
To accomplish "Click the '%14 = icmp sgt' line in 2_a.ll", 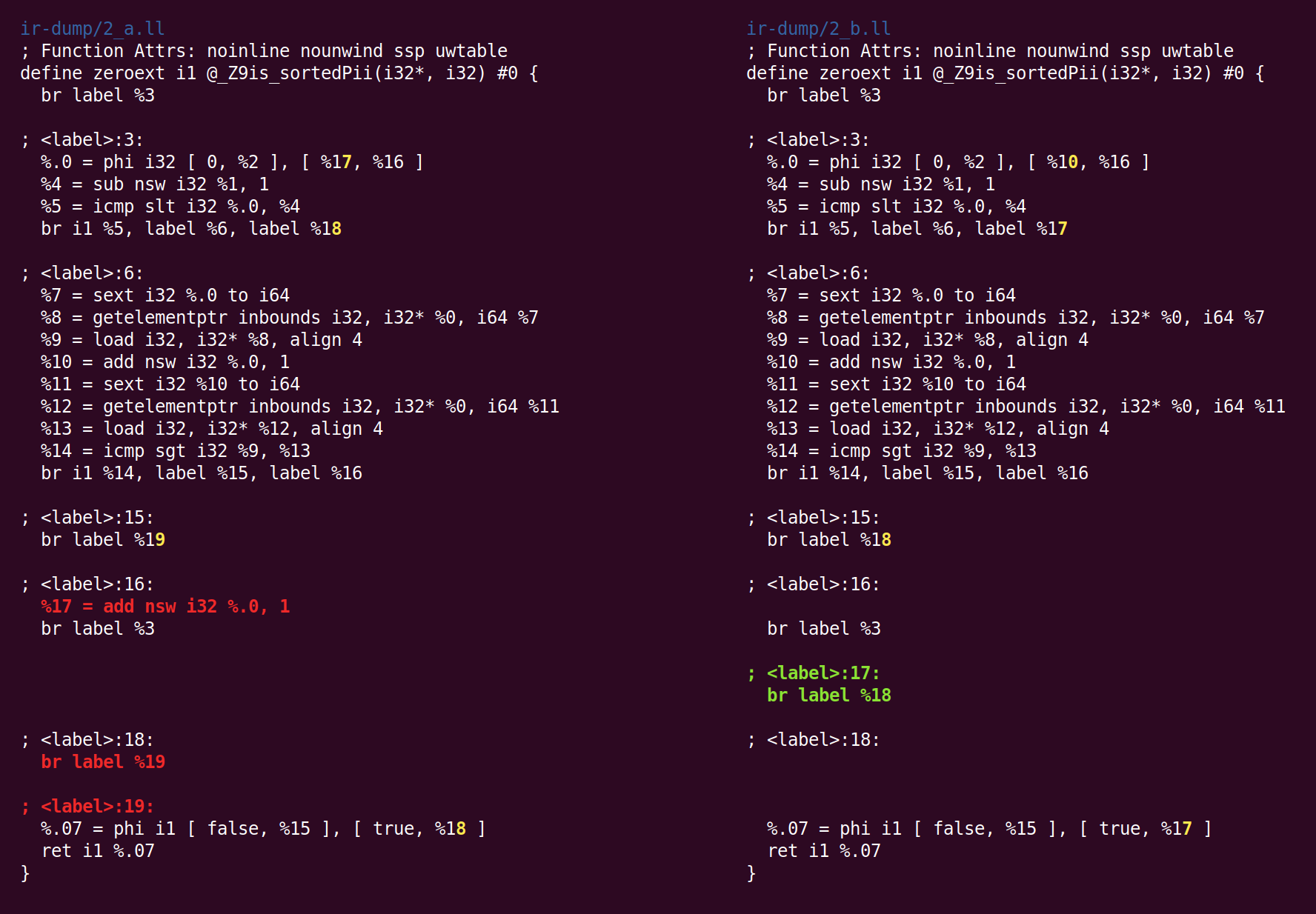I will coord(176,451).
